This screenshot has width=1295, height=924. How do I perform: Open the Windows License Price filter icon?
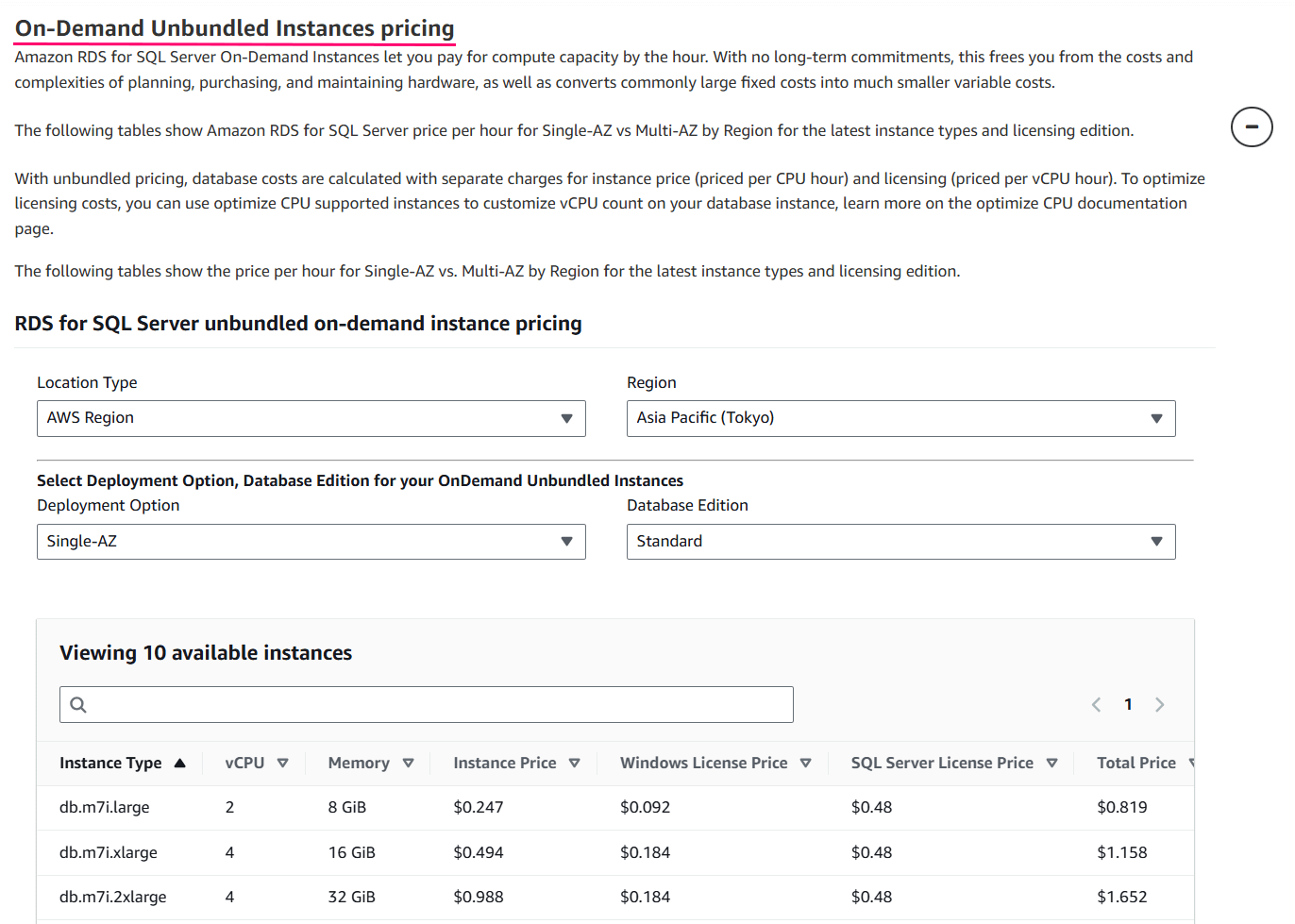coord(806,763)
